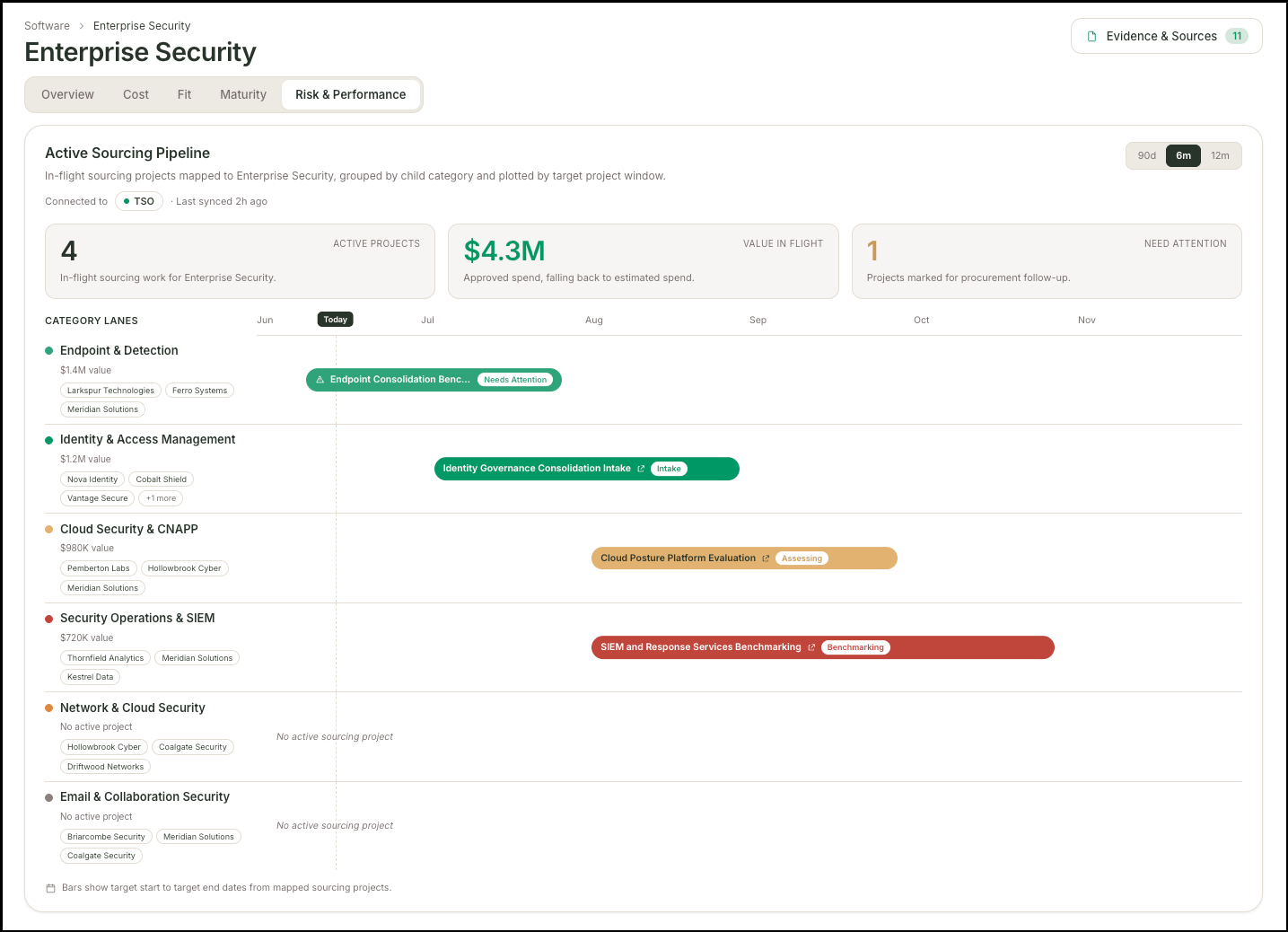Click the Ferro Systems vendor chip
This screenshot has width=1288, height=932.
pyautogui.click(x=199, y=391)
